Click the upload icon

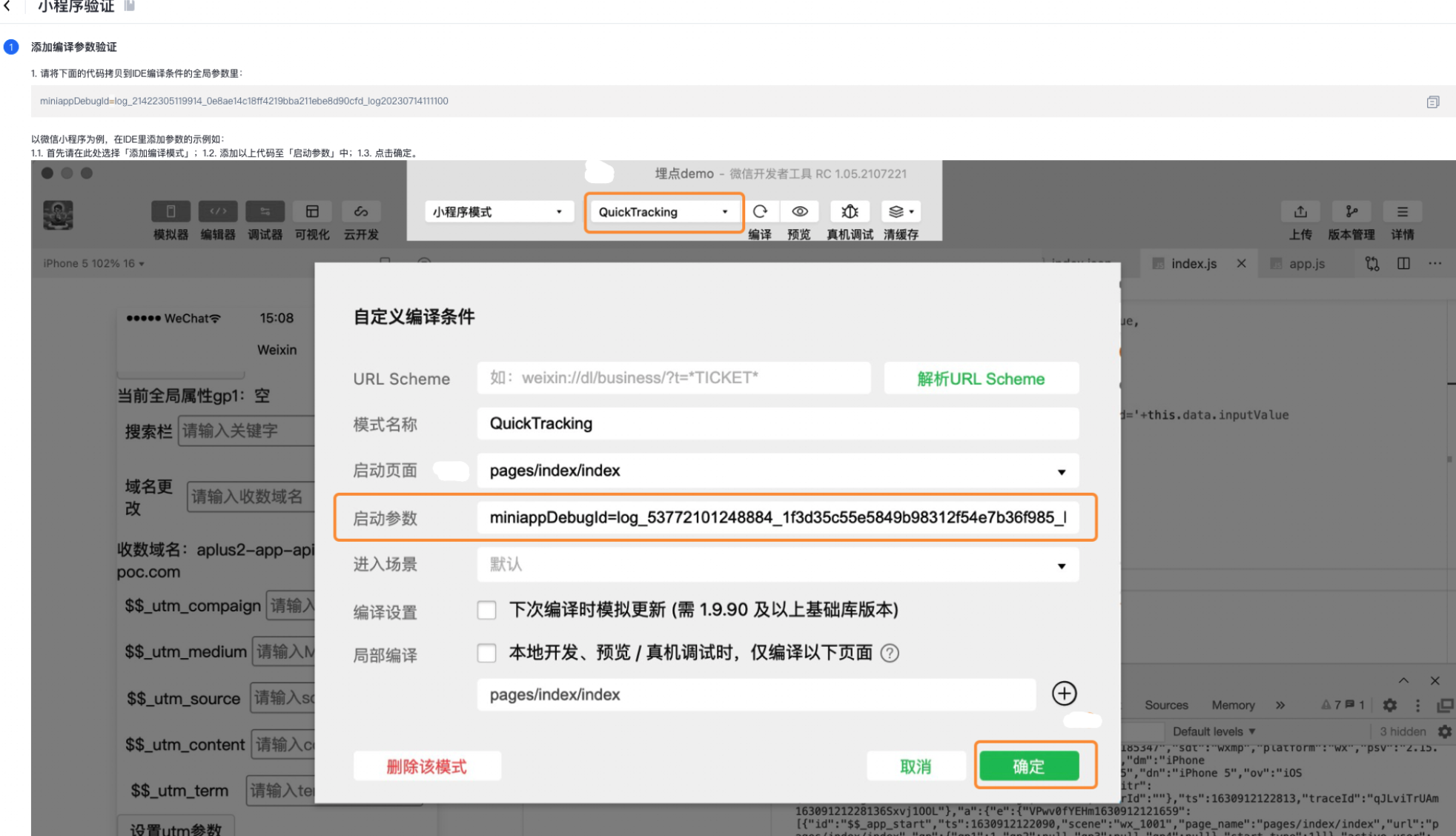(x=1300, y=212)
